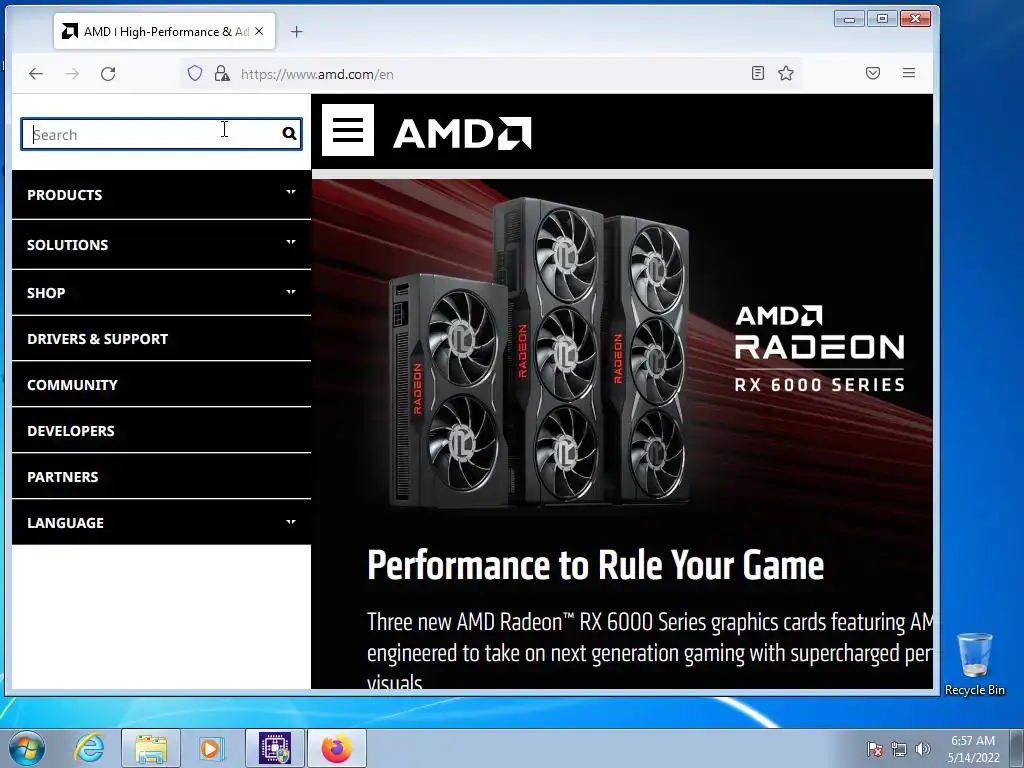Click the Action Center flag tray icon
Screen dimensions: 1024x768
pyautogui.click(x=874, y=749)
